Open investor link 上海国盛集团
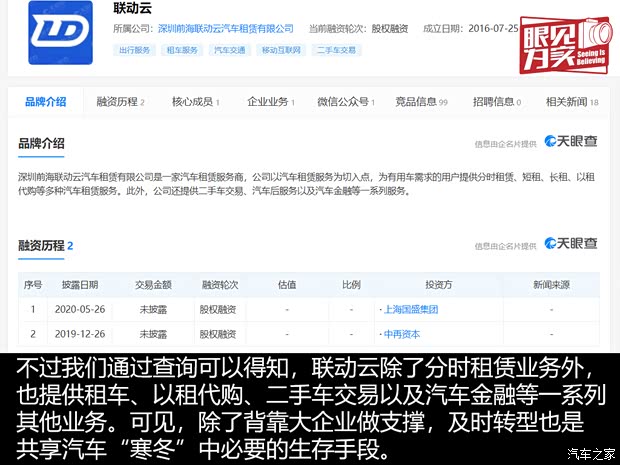 [410, 309]
